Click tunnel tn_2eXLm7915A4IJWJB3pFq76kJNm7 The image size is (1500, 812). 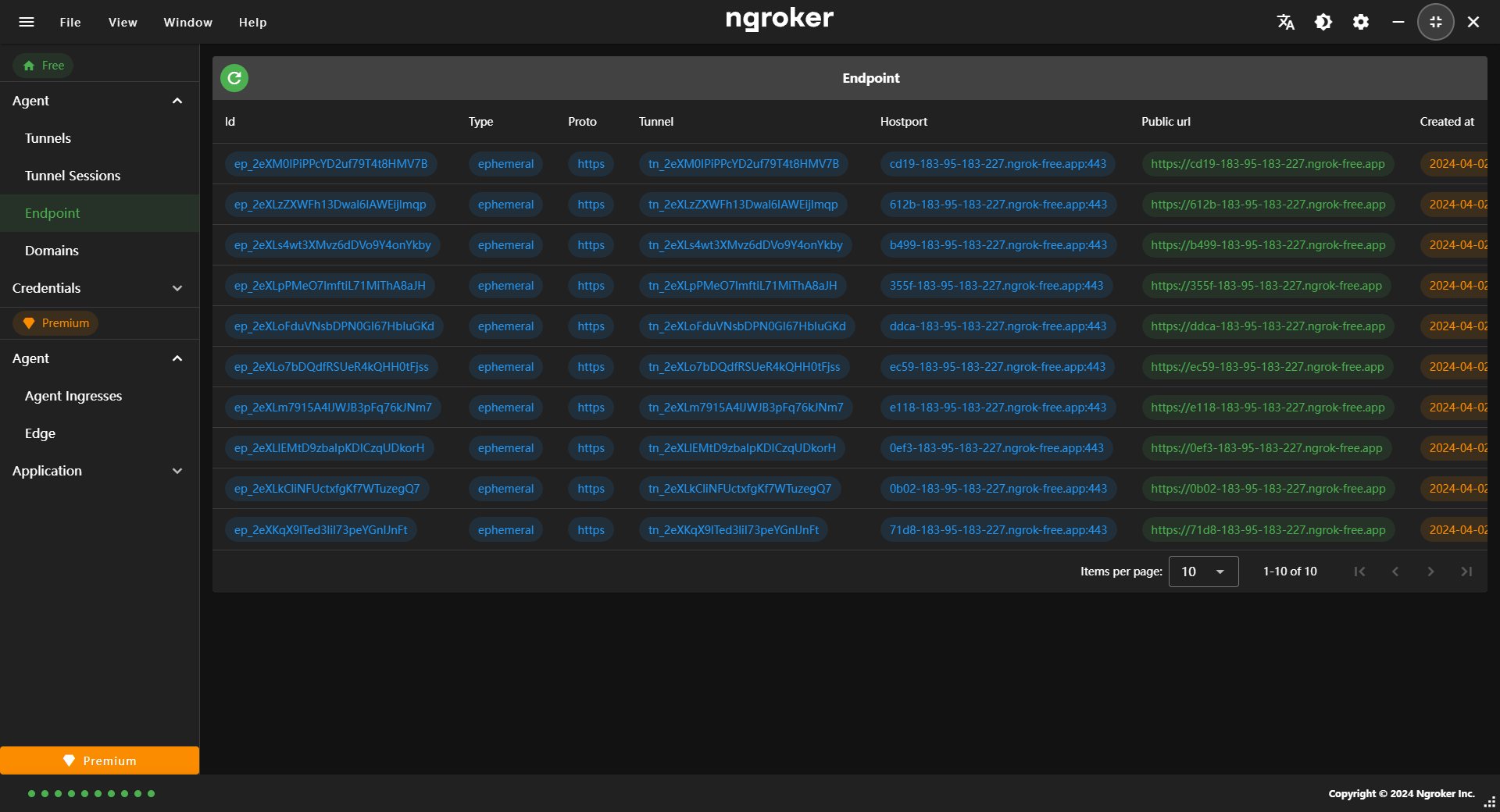(745, 408)
